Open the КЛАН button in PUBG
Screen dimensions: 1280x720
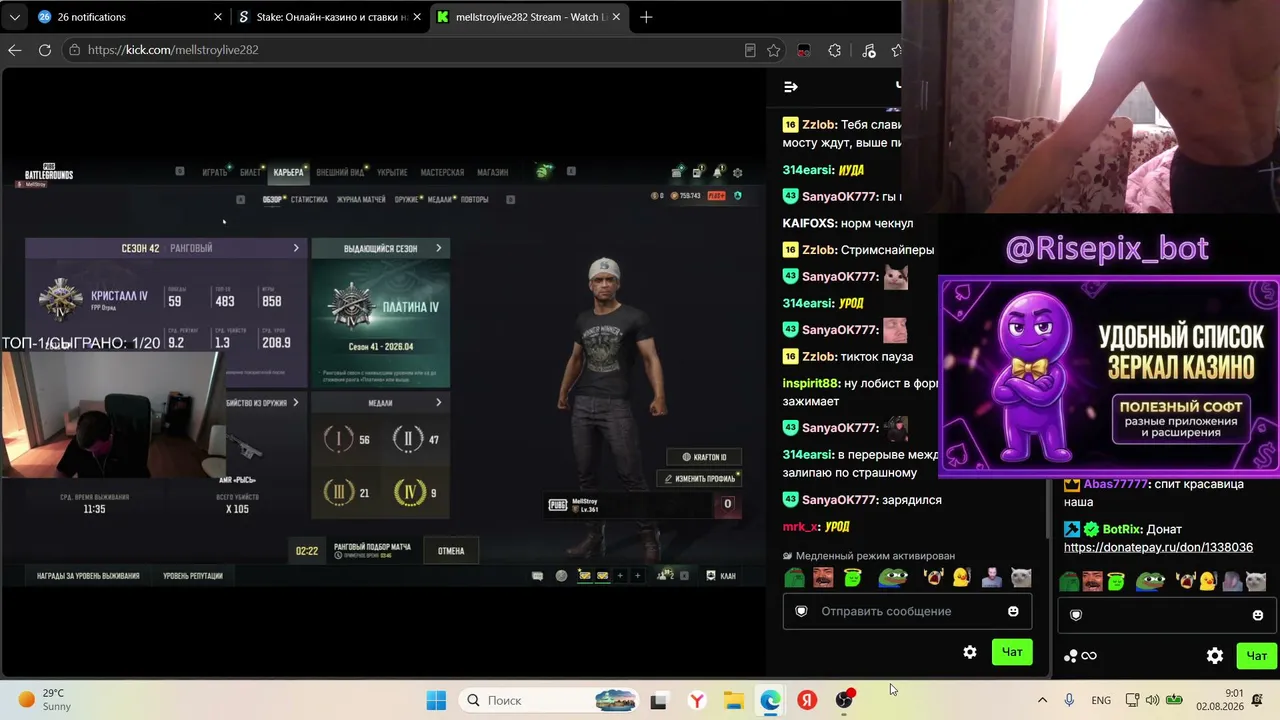coord(722,576)
